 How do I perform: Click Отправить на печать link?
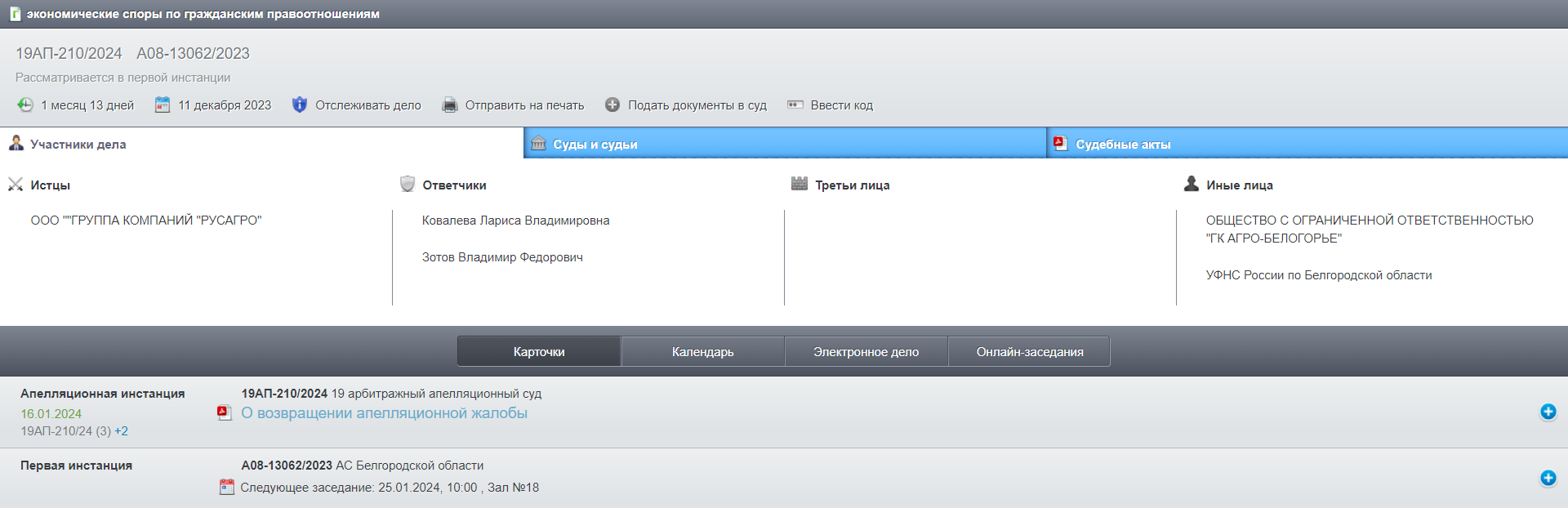click(x=525, y=105)
